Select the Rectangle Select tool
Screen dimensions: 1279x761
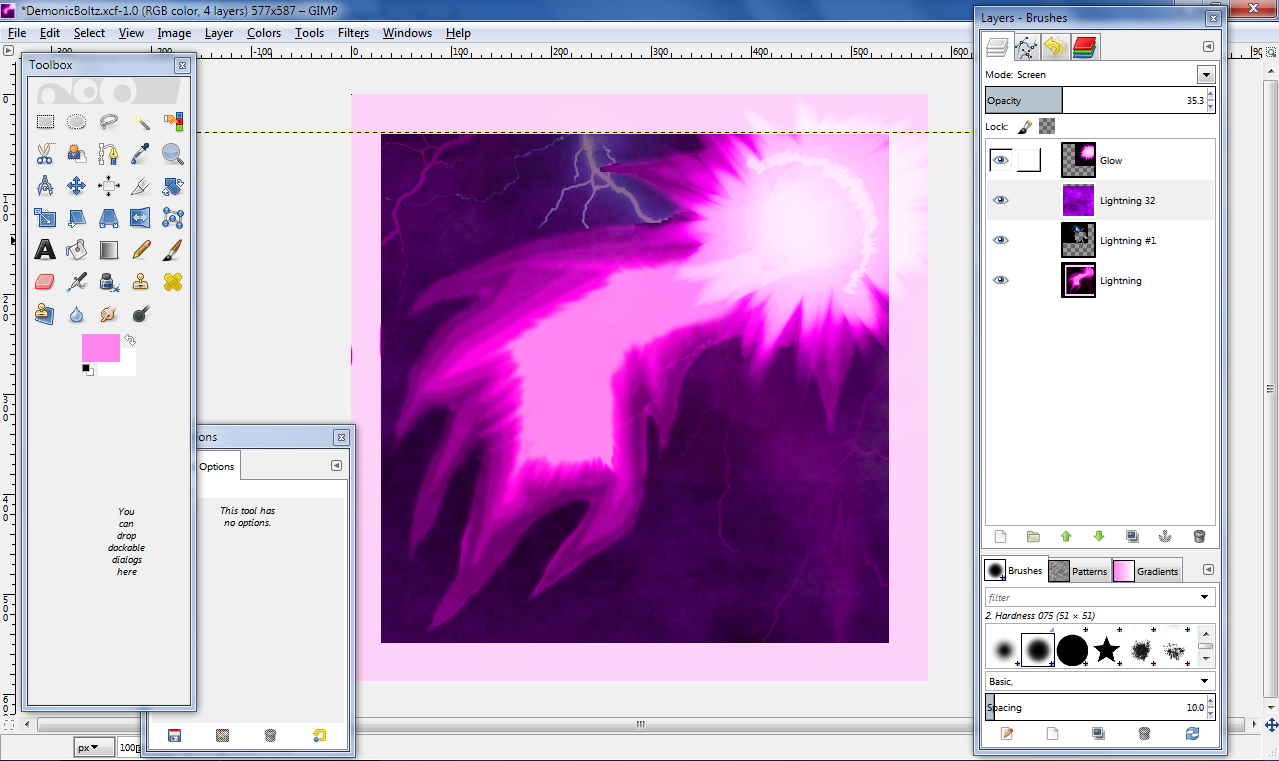pyautogui.click(x=45, y=122)
